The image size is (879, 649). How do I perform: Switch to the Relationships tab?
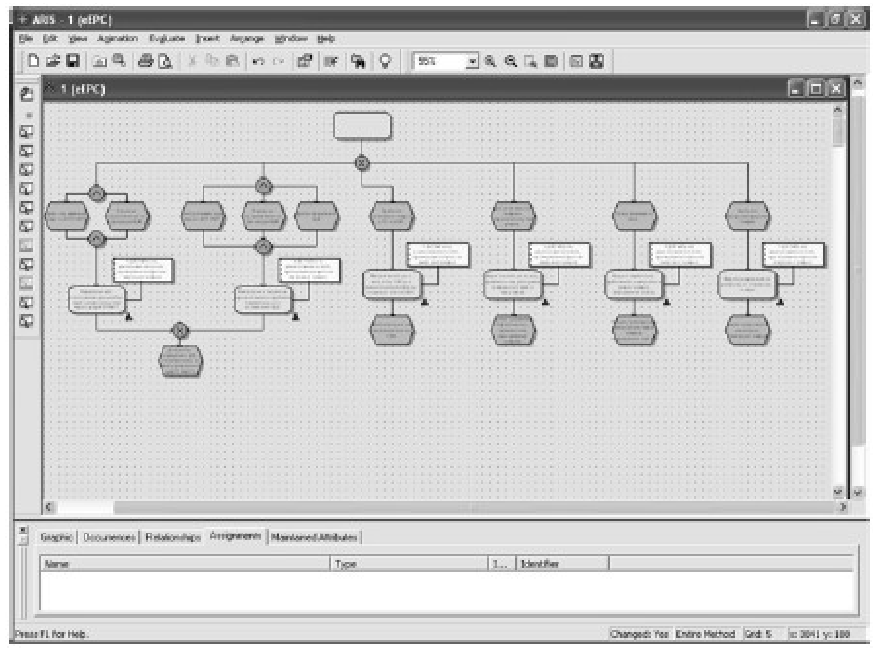pos(173,537)
